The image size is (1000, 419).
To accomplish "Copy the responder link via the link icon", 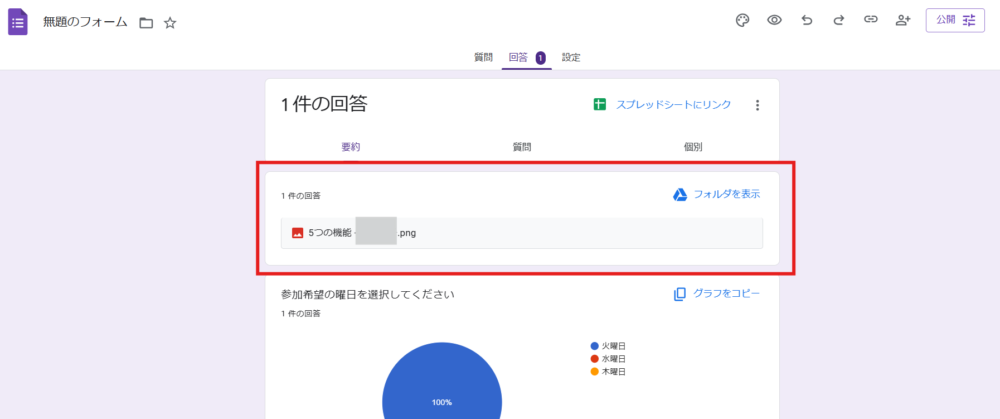I will 871,20.
